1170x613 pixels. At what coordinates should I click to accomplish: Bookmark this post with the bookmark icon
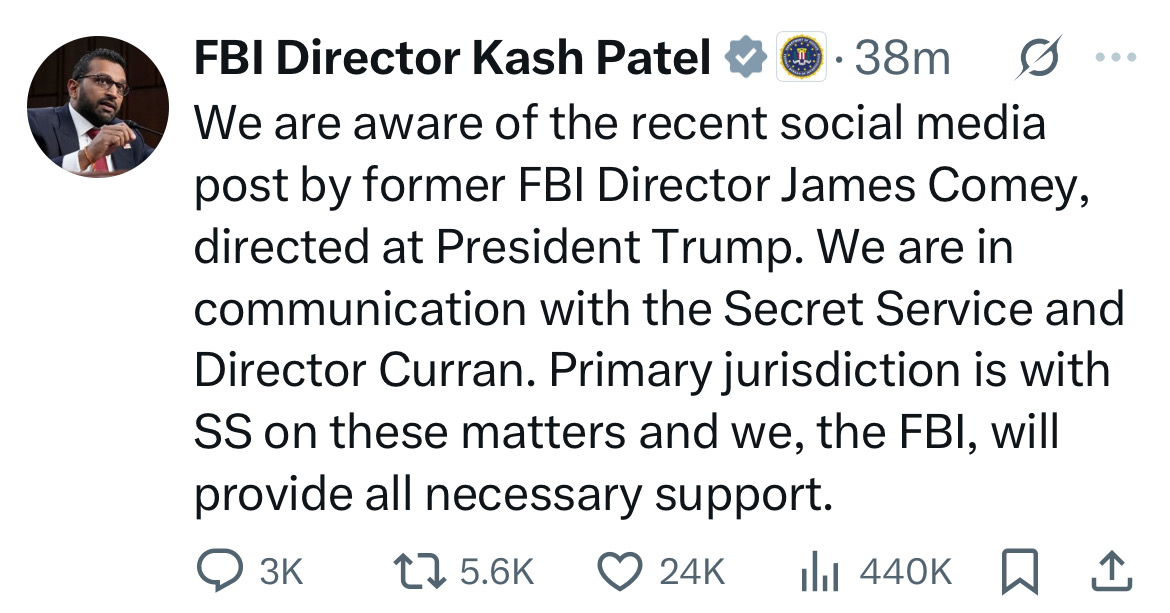coord(1019,571)
